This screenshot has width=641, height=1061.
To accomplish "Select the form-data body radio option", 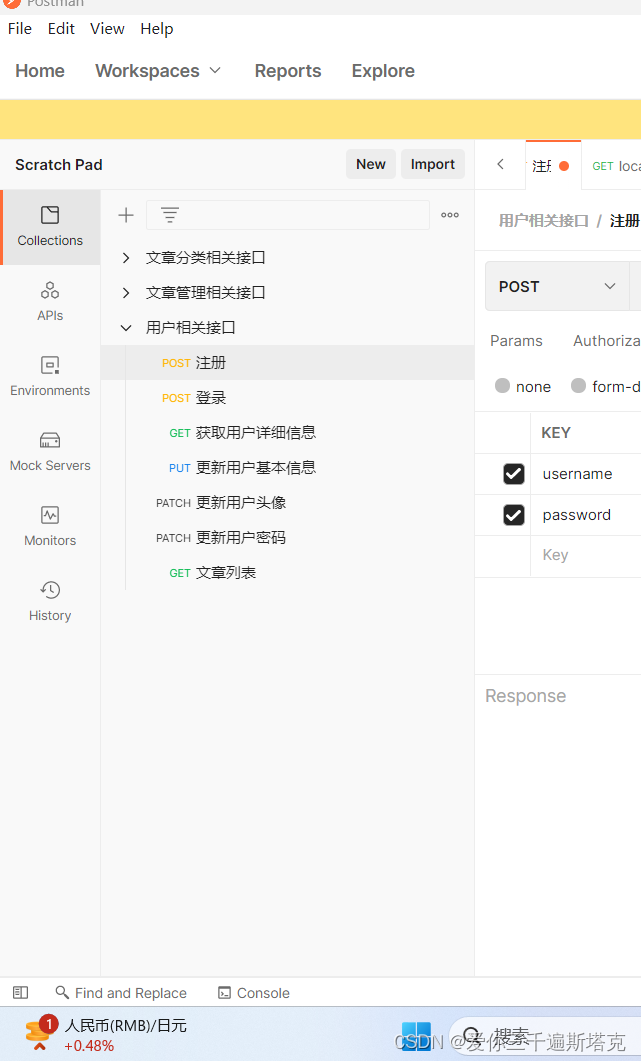I will 578,386.
